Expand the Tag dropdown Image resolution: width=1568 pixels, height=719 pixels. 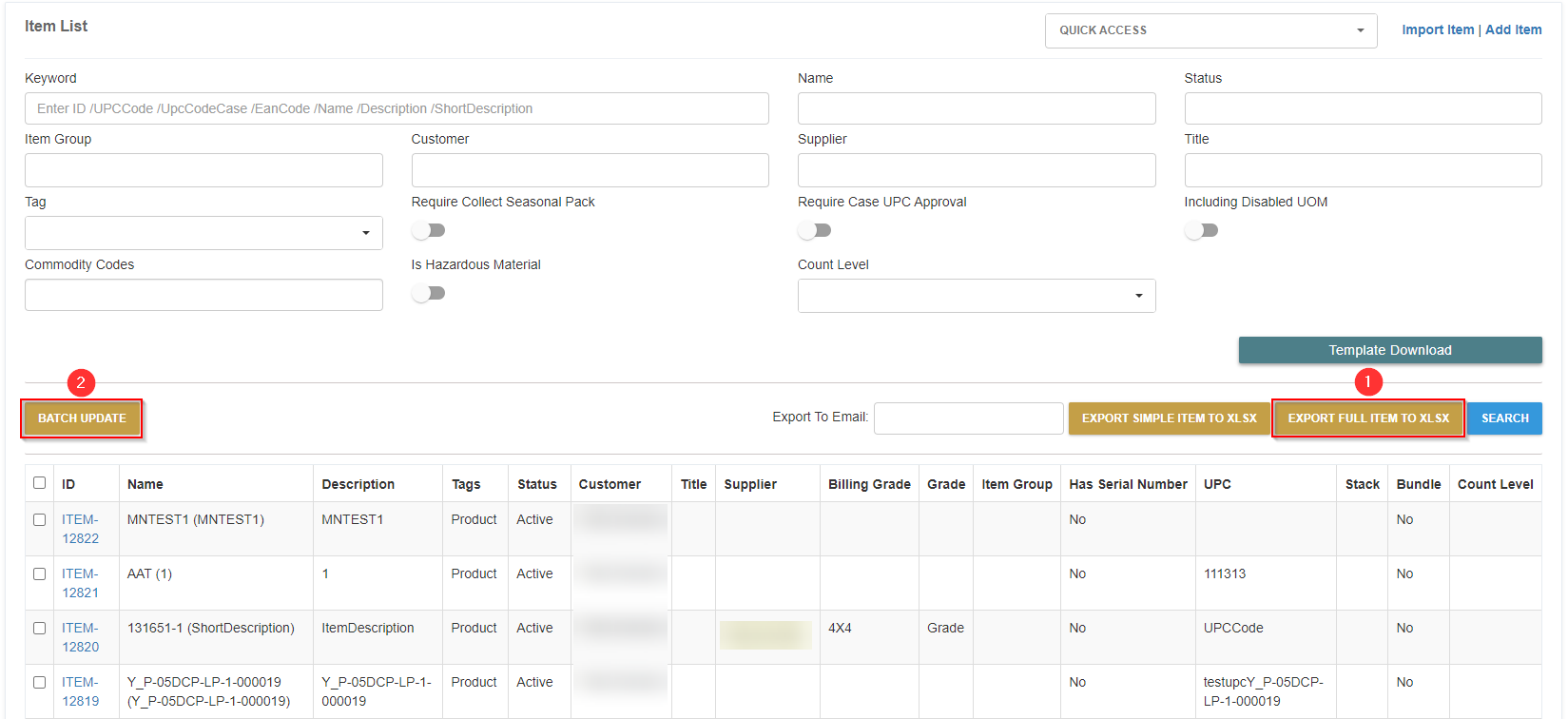coord(203,233)
